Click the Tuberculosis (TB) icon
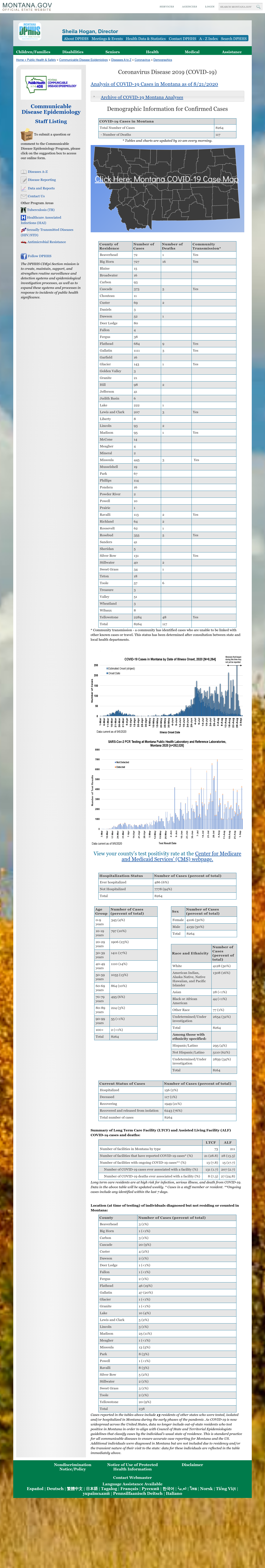This screenshot has width=265, height=1568. [23, 210]
